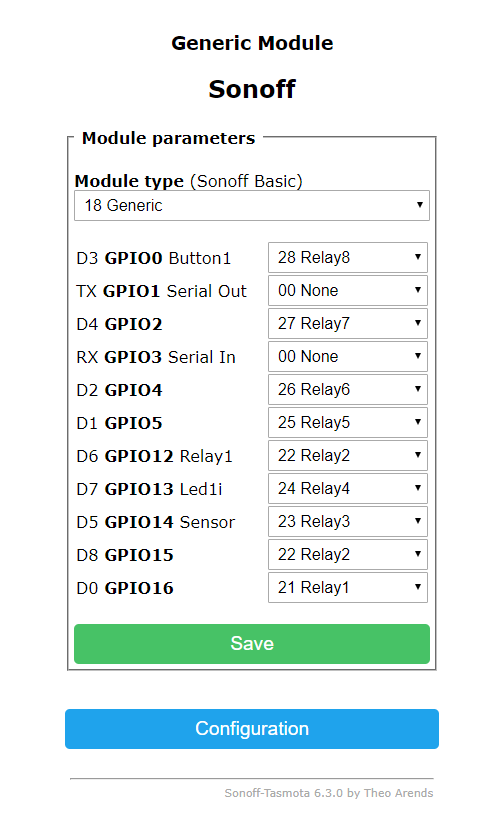Open the GPIO15 dropdown showing Relay2
Screen dimensions: 490x828
[347, 554]
